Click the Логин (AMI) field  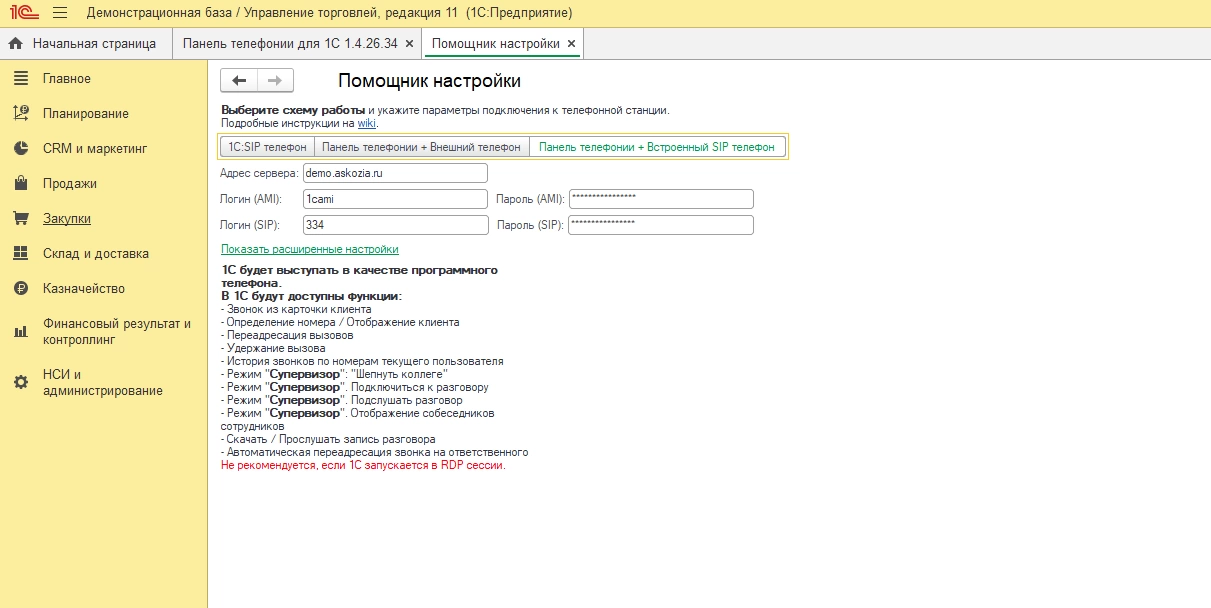395,199
